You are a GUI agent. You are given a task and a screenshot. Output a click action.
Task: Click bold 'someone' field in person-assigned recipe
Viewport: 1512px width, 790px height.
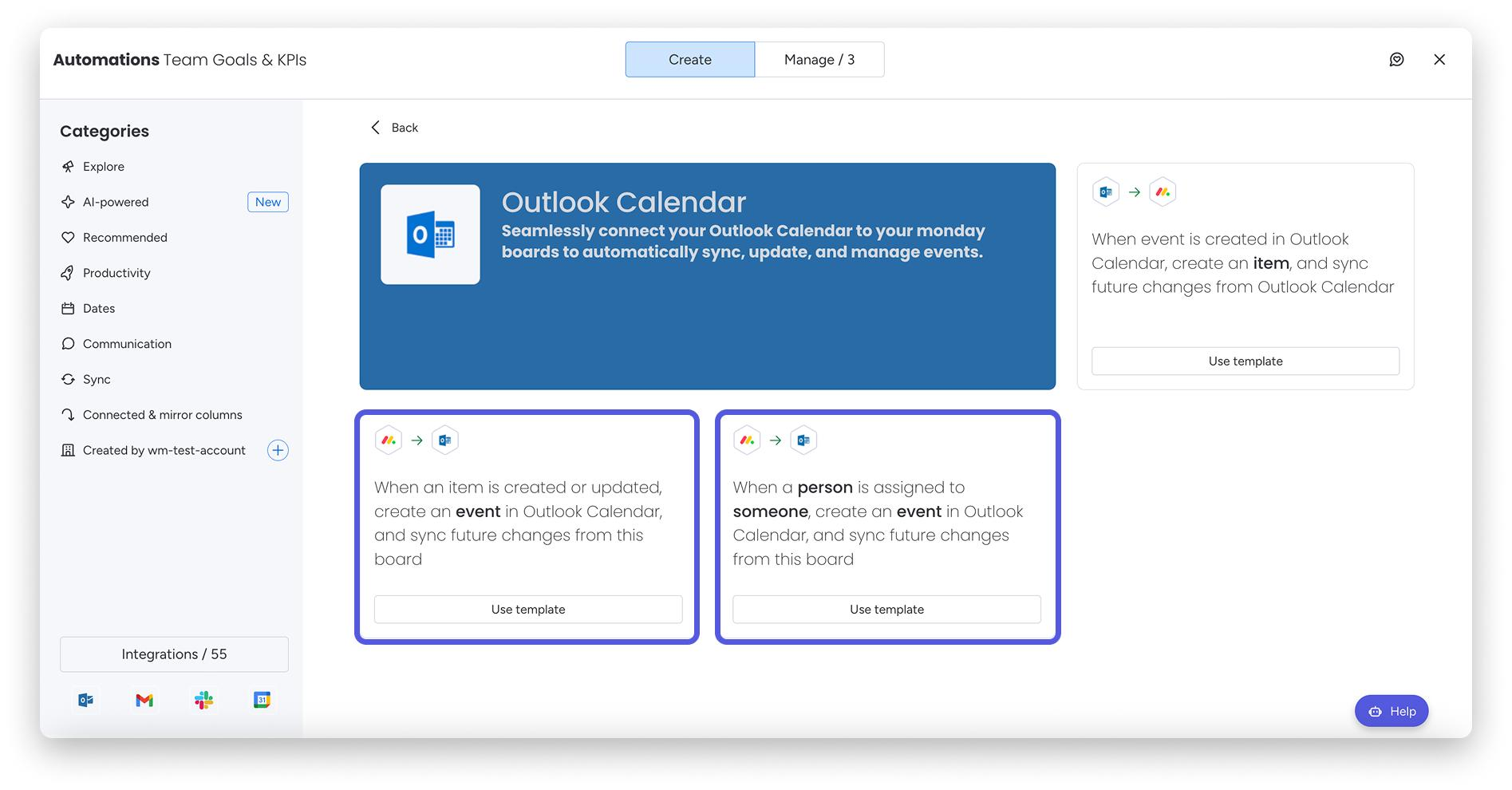click(771, 512)
